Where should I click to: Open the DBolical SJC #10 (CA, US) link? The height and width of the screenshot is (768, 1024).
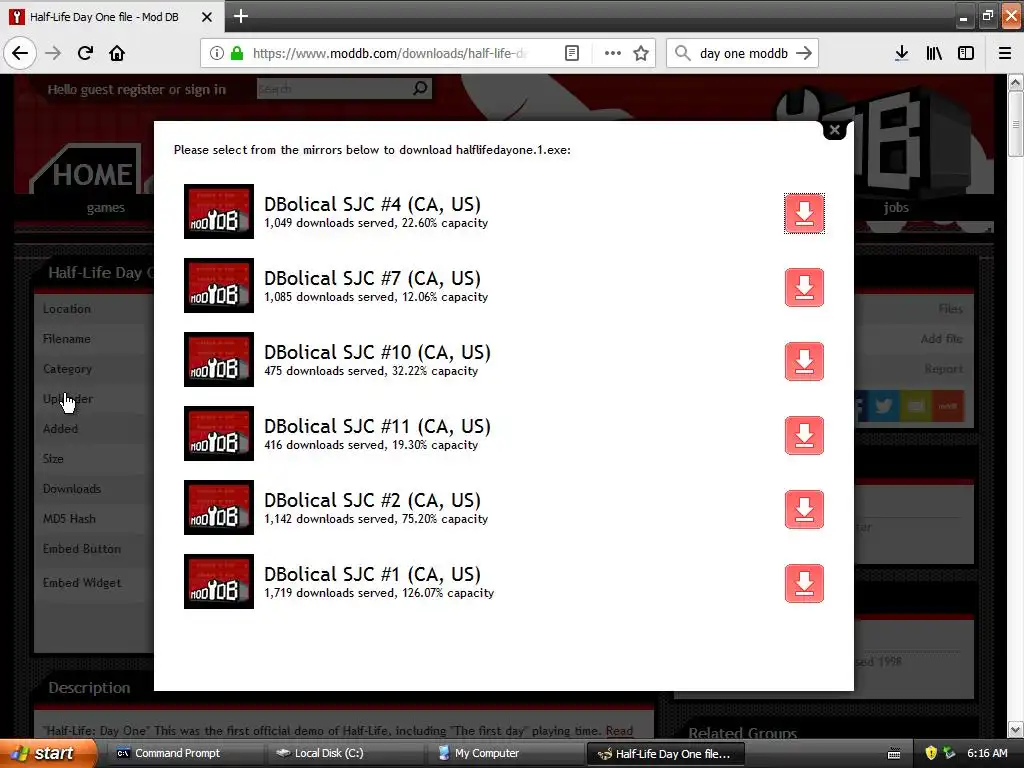[377, 353]
